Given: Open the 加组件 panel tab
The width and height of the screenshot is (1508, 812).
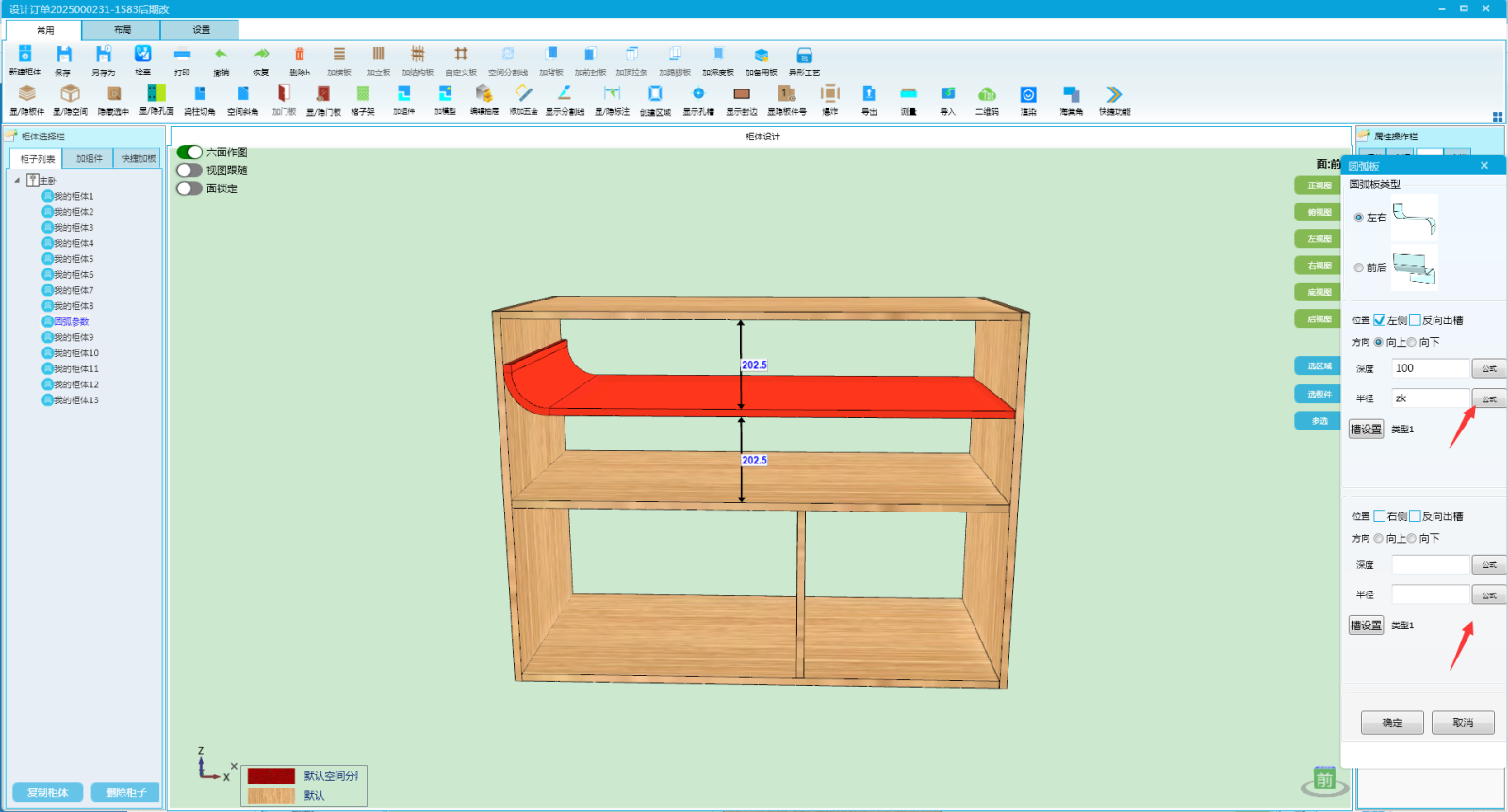Looking at the screenshot, I should (x=90, y=159).
